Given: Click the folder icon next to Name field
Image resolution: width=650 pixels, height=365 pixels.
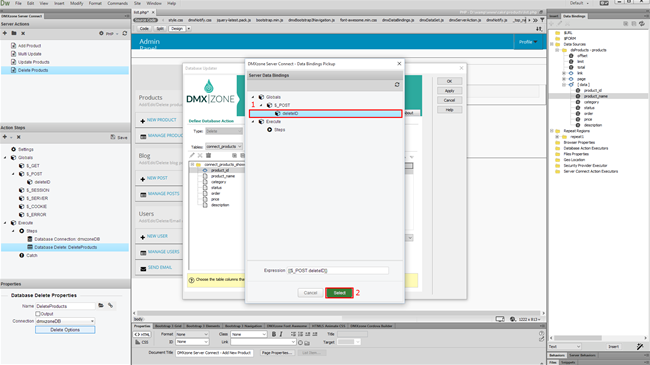Looking at the screenshot, I should click(101, 306).
